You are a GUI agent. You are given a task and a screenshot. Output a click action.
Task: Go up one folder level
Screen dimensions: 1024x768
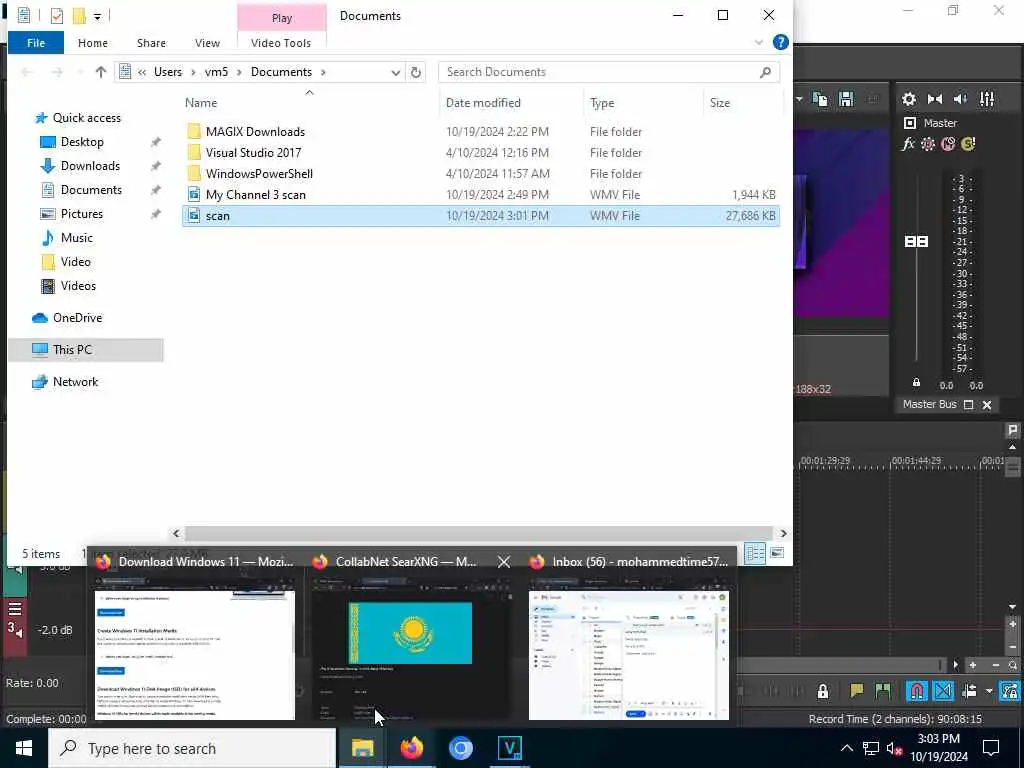[x=101, y=72]
